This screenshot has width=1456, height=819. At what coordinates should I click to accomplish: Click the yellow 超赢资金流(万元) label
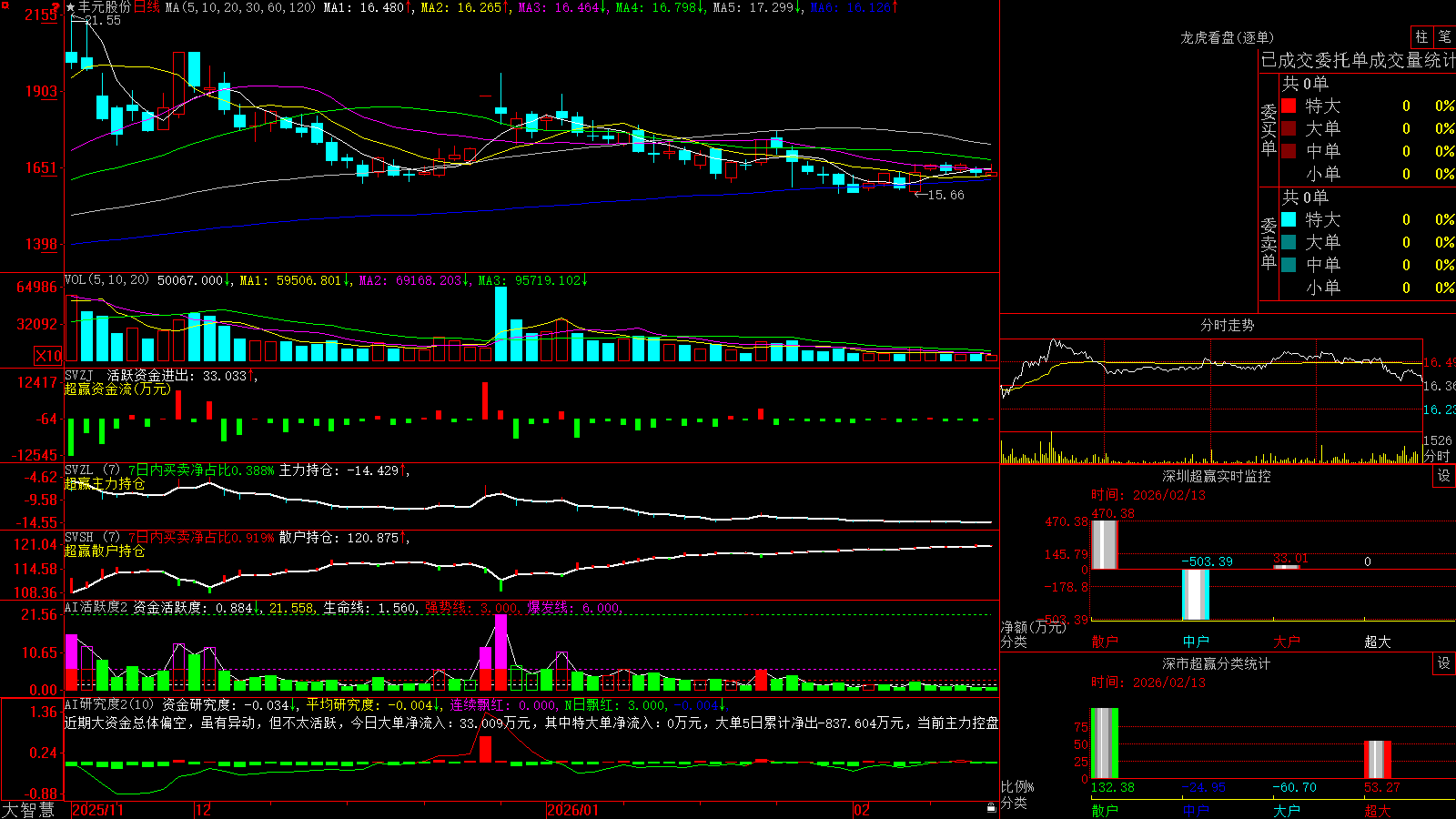click(x=117, y=389)
